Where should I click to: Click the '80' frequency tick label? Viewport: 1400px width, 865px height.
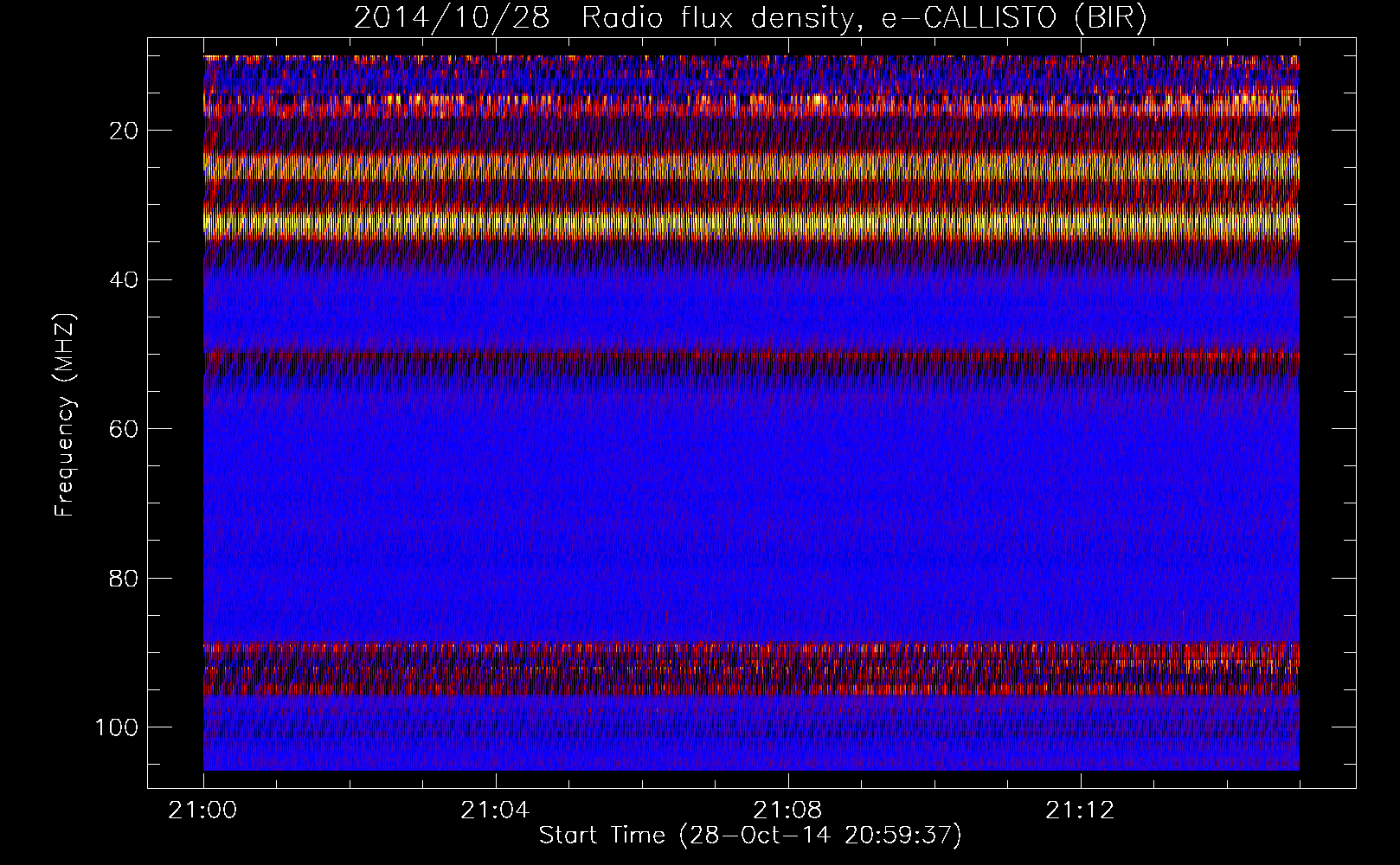coord(125,578)
